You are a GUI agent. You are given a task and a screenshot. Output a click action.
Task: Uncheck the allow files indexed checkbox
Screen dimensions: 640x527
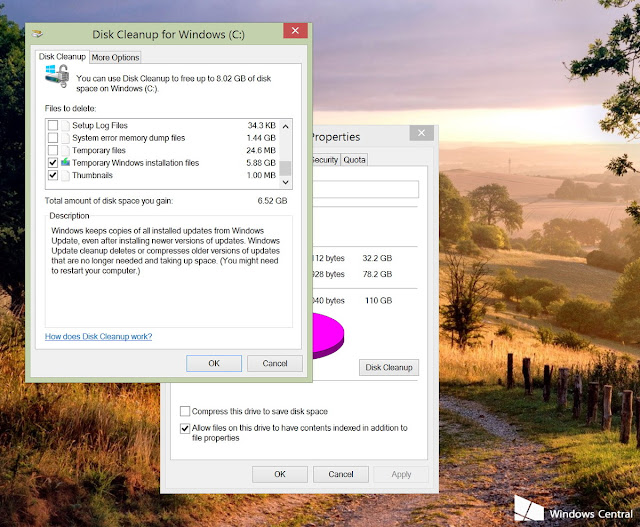185,428
